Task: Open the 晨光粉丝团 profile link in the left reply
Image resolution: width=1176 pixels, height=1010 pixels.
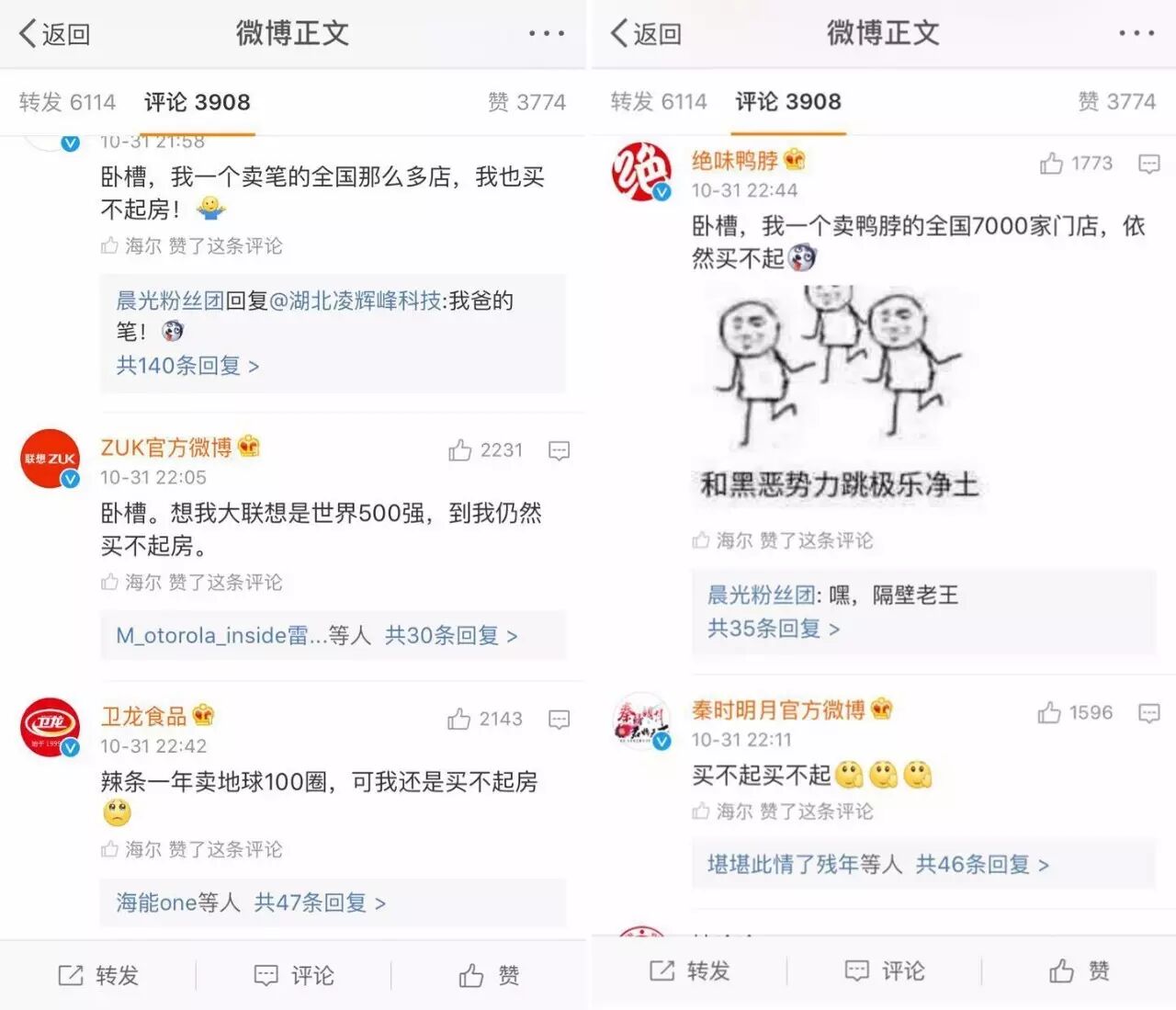Action: click(170, 301)
